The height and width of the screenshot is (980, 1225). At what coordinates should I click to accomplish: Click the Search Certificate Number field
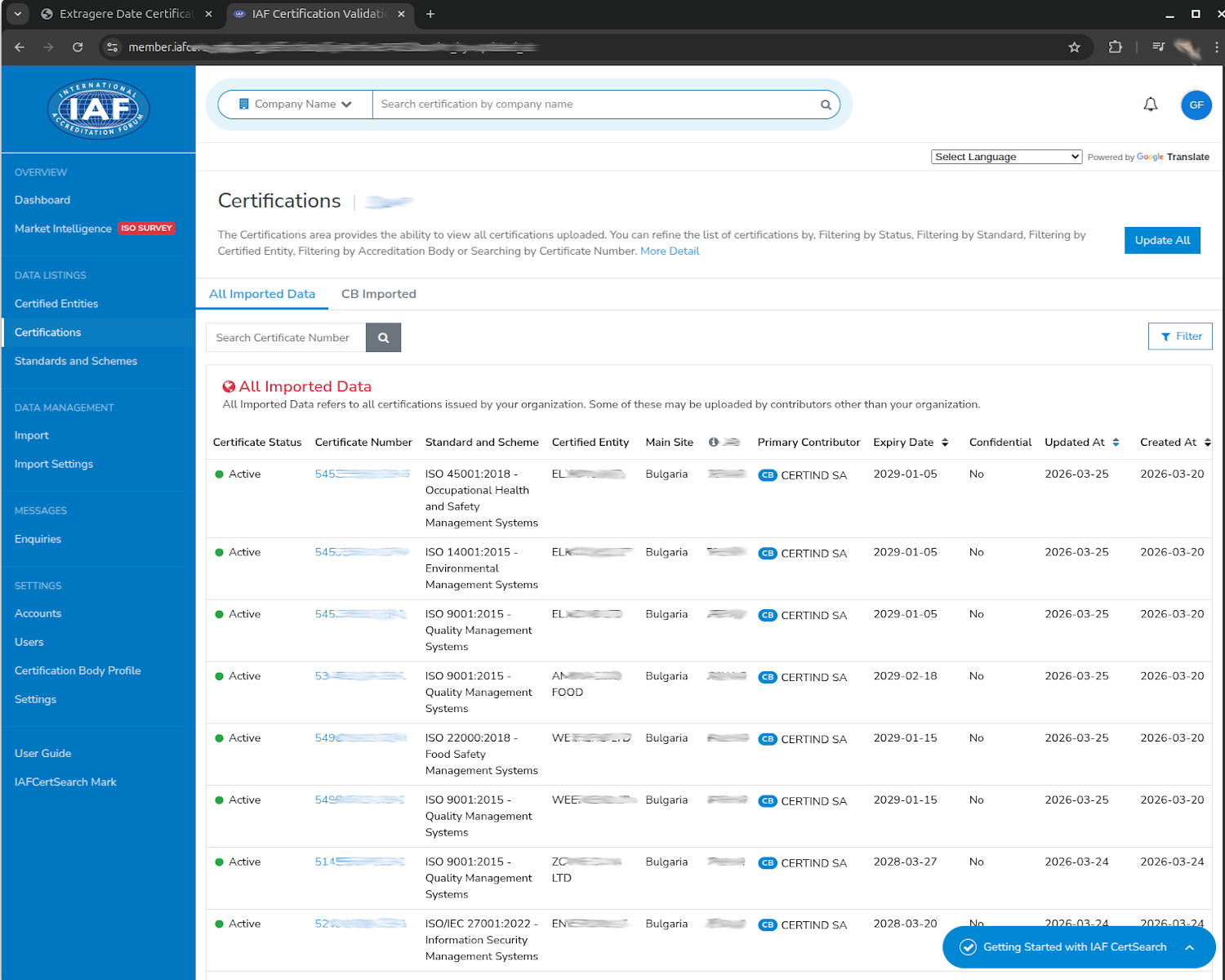286,337
